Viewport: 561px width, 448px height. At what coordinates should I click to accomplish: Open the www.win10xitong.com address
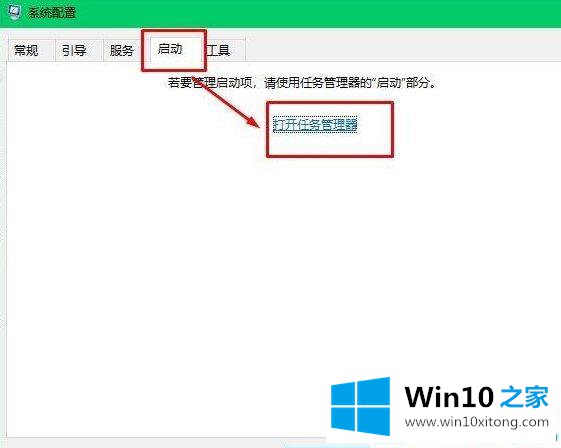pos(477,422)
